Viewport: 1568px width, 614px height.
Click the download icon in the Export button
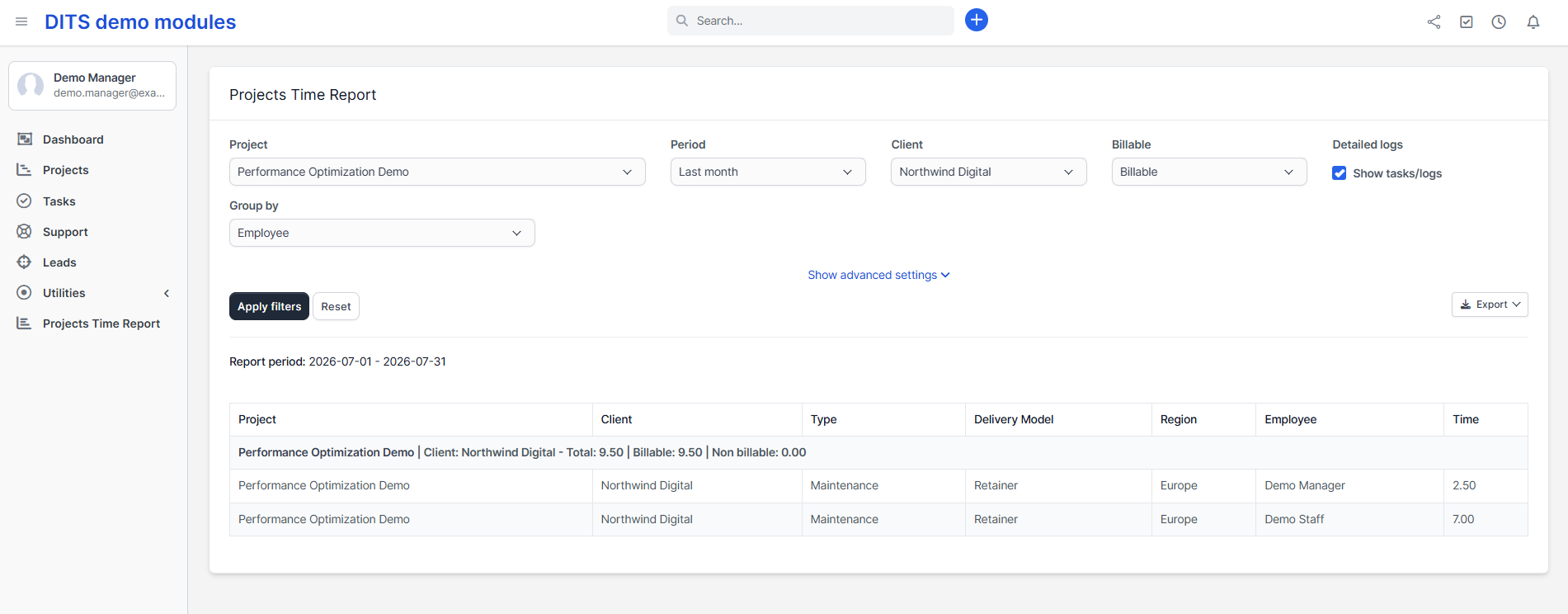click(1466, 305)
